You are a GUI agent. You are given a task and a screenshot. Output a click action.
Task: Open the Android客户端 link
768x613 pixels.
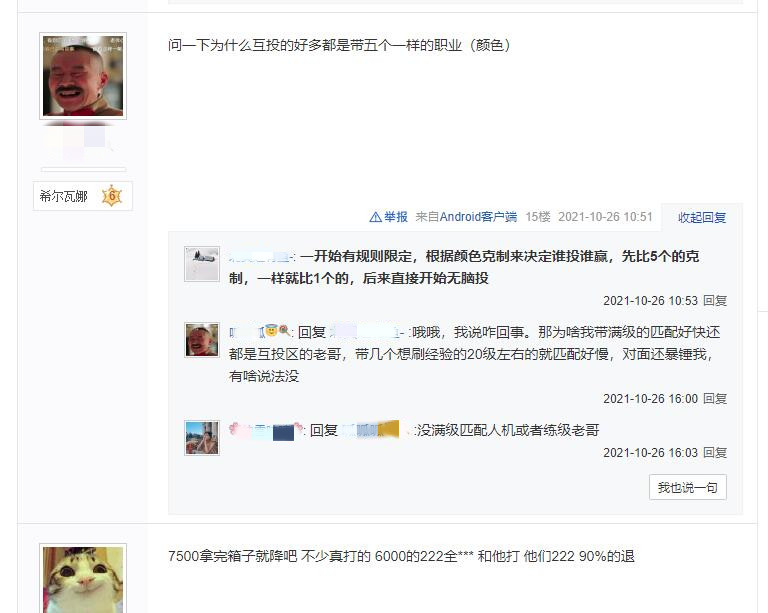pos(478,217)
